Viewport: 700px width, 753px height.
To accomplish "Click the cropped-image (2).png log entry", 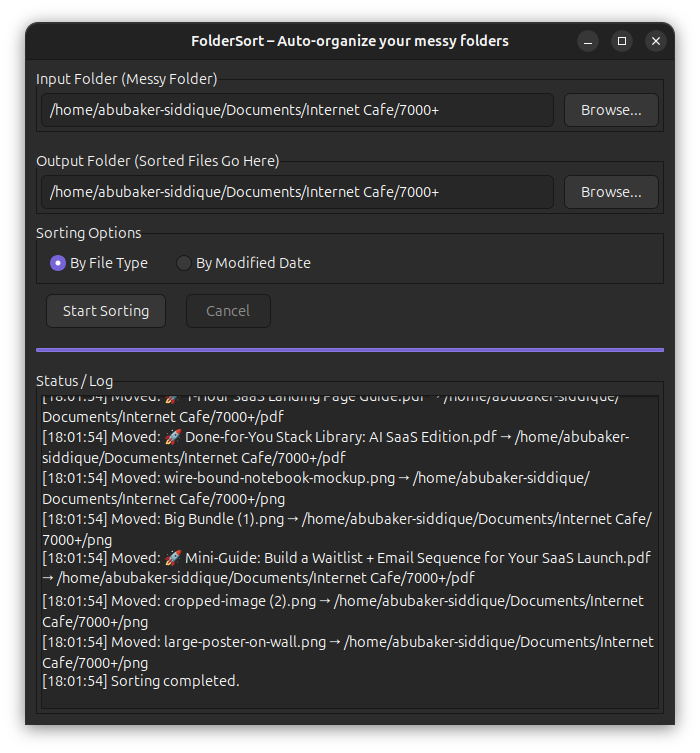I will pyautogui.click(x=240, y=601).
